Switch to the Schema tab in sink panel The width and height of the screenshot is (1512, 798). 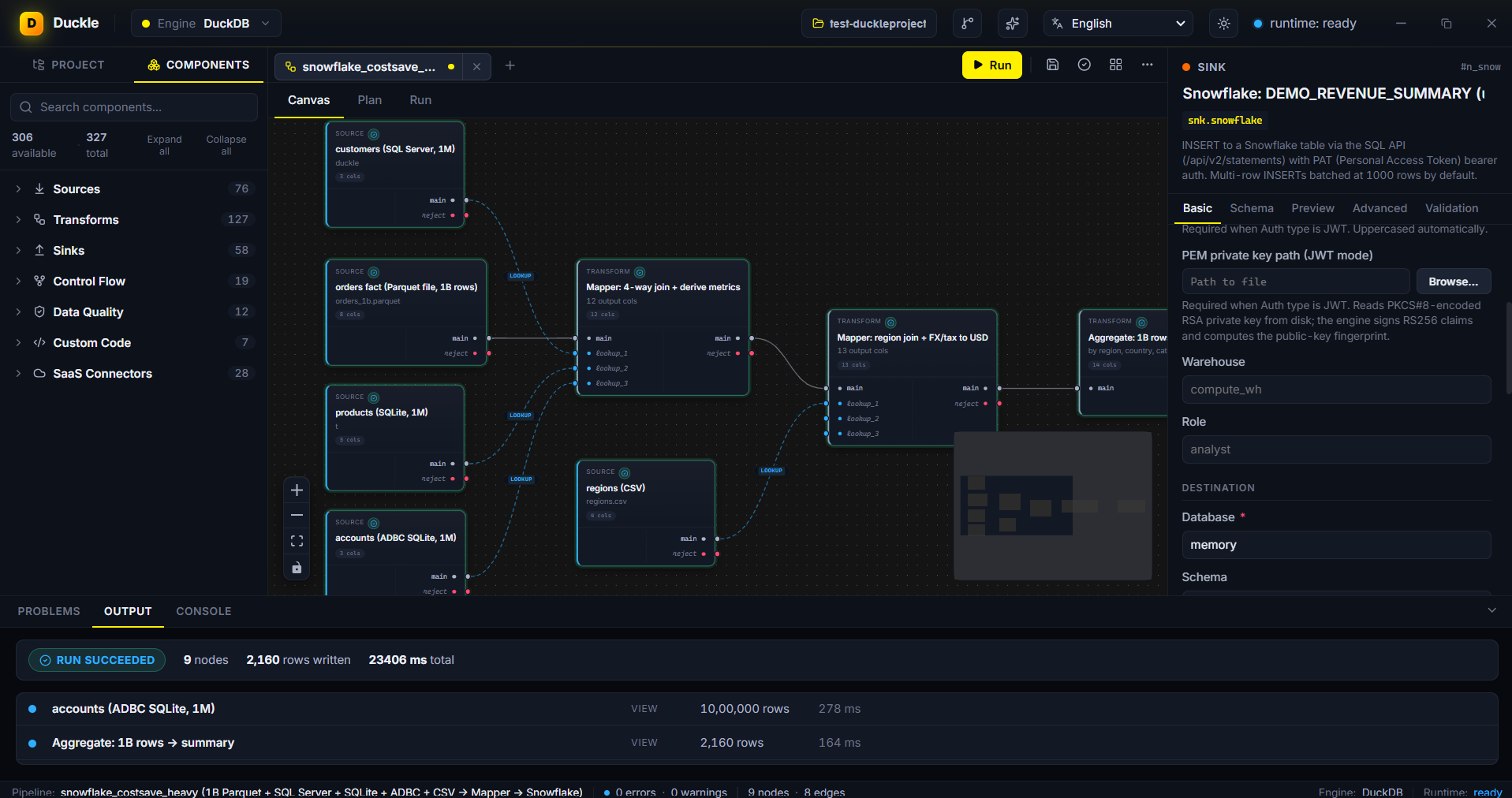[x=1252, y=208]
